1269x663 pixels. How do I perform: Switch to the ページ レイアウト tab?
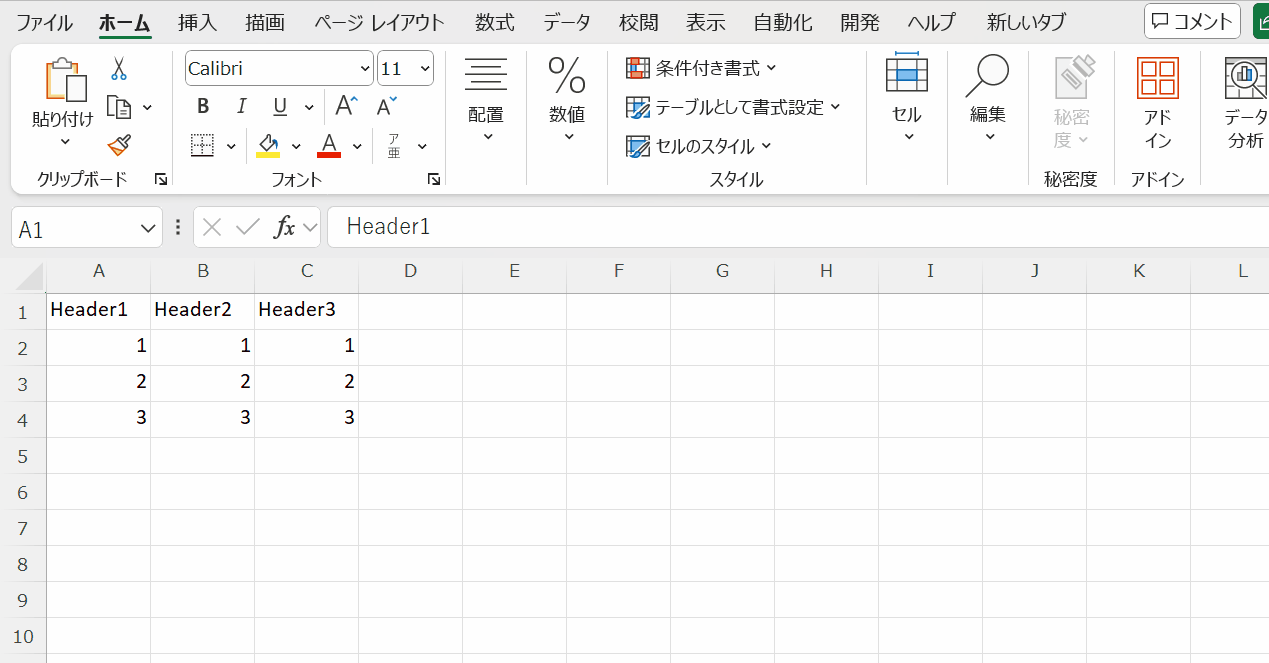pyautogui.click(x=379, y=22)
